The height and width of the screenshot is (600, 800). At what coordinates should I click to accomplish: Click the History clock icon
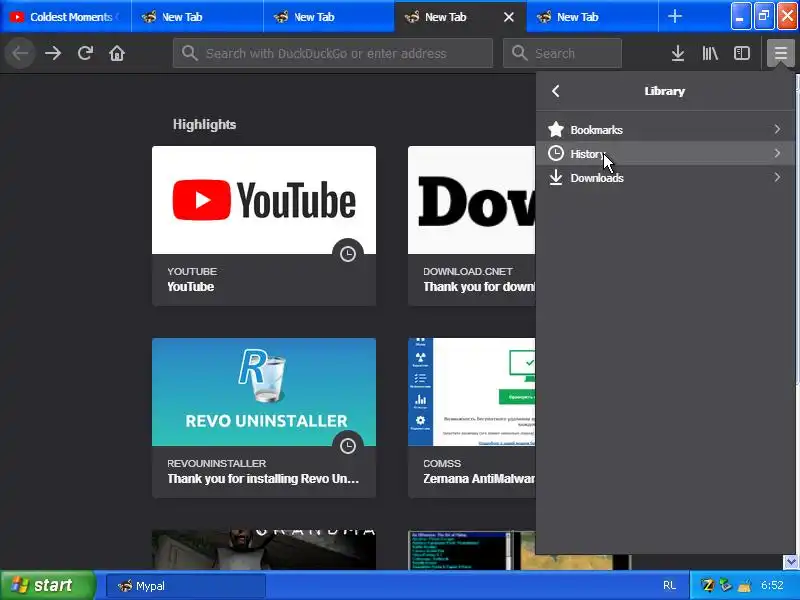(x=556, y=154)
